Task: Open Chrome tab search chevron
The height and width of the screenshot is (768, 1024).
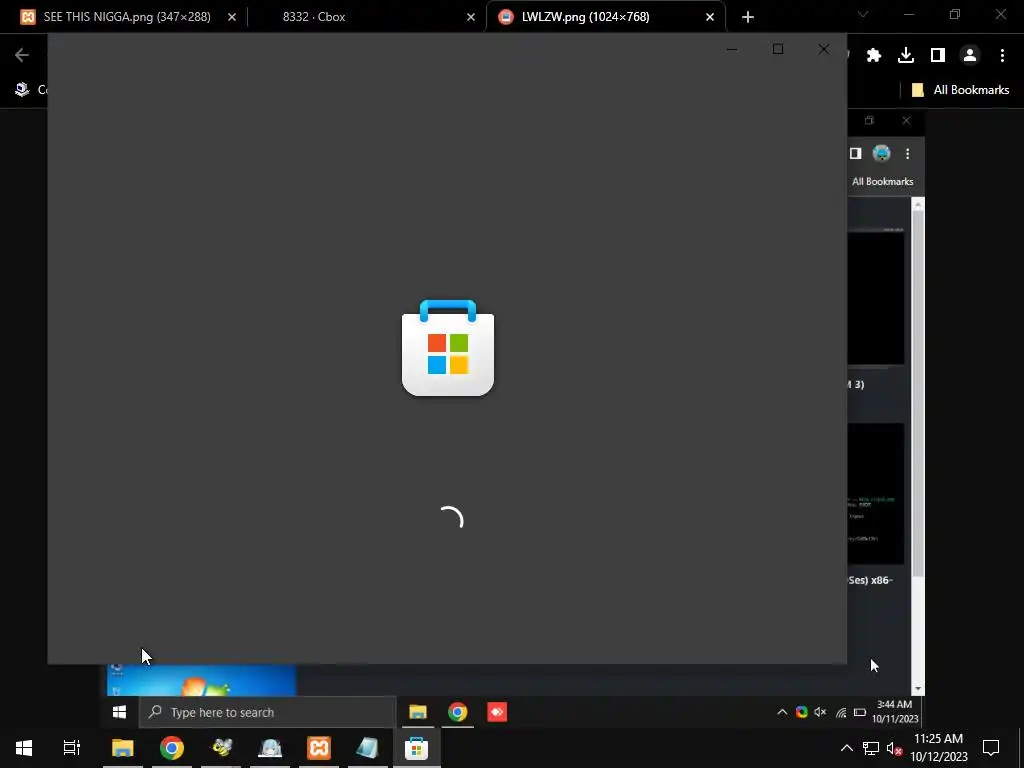Action: (x=863, y=14)
